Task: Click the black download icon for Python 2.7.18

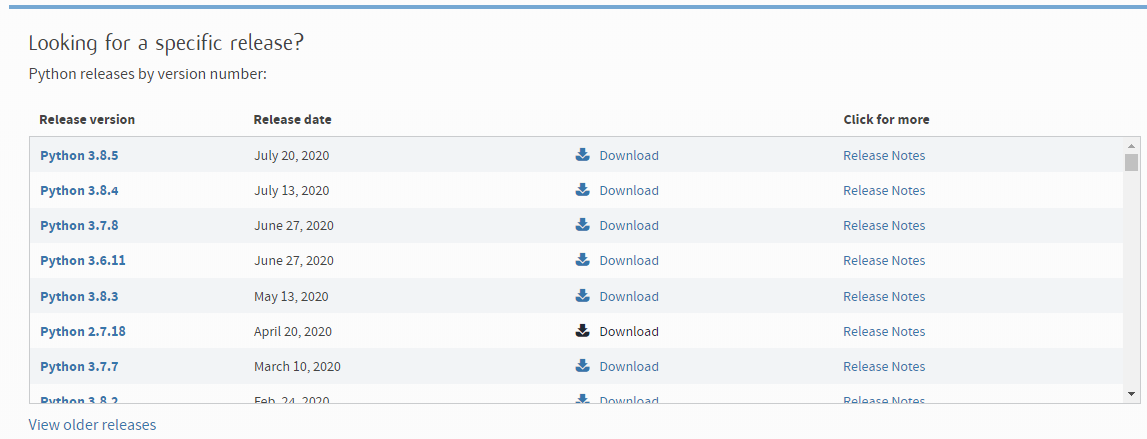Action: coord(582,331)
